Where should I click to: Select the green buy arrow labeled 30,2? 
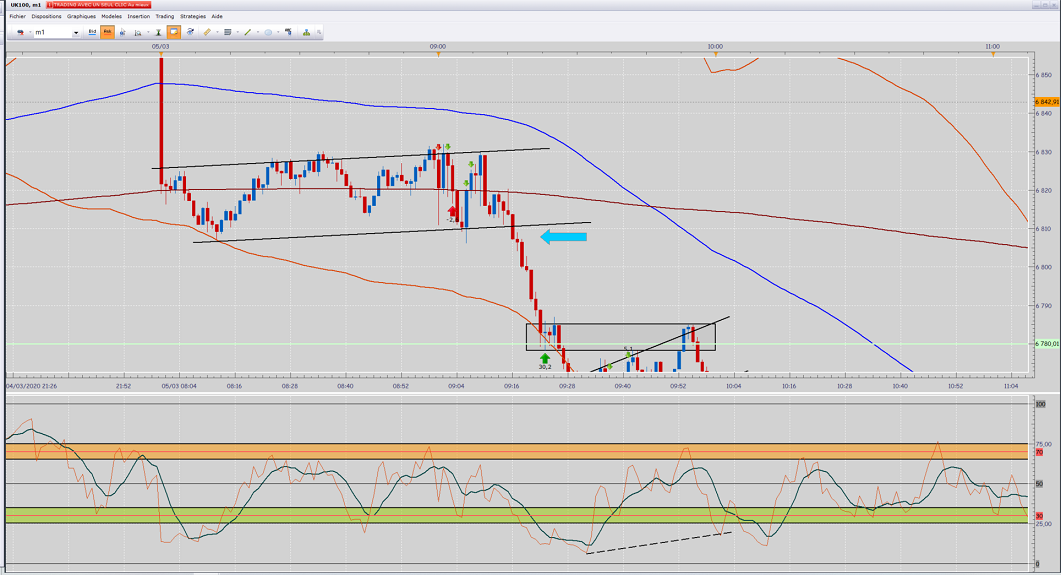(545, 359)
